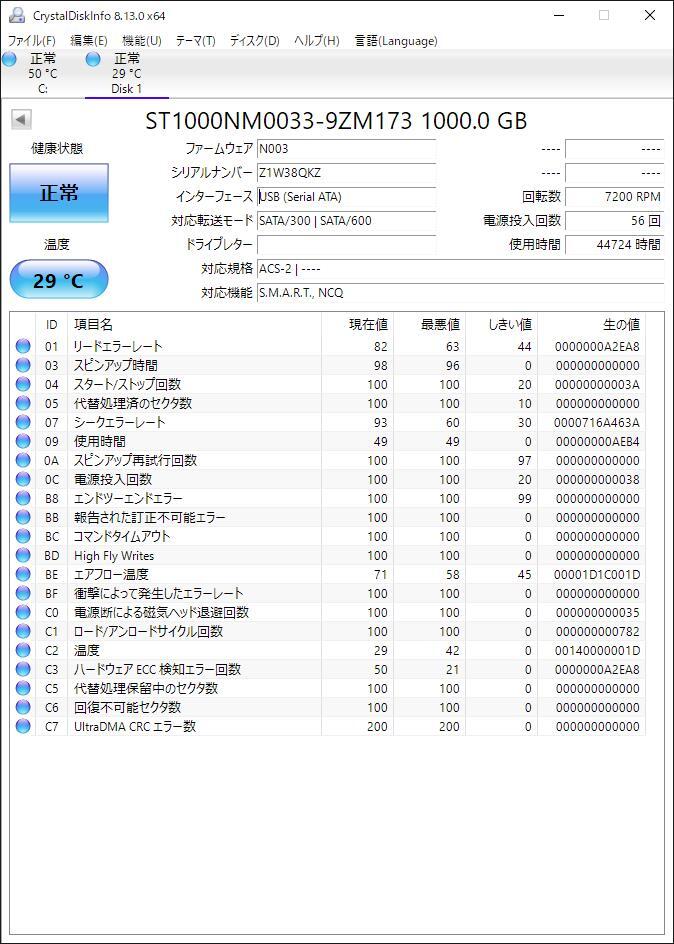Click raw value 000000000782

click(597, 632)
